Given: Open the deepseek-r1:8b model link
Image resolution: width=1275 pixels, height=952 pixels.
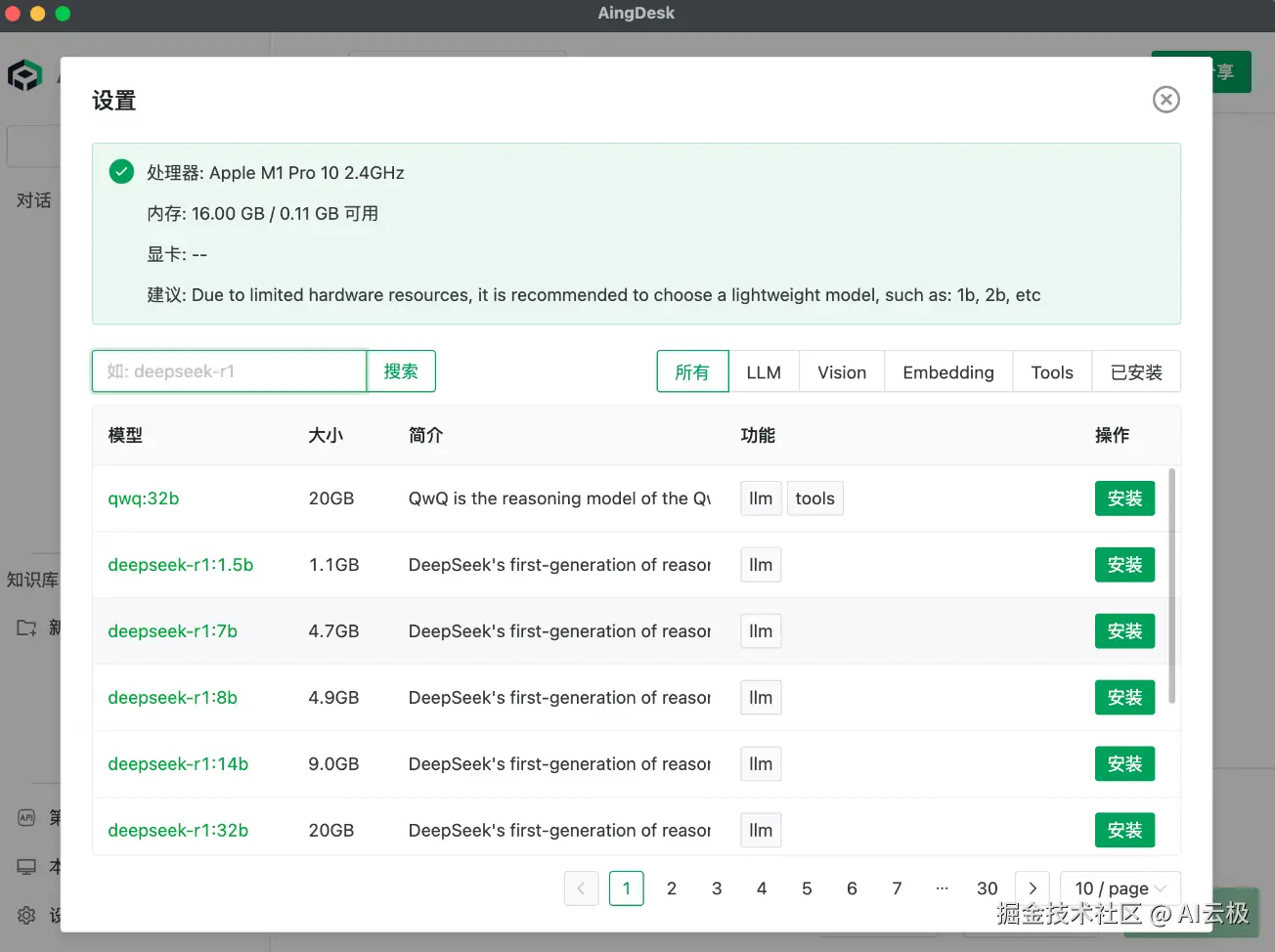Looking at the screenshot, I should [173, 698].
